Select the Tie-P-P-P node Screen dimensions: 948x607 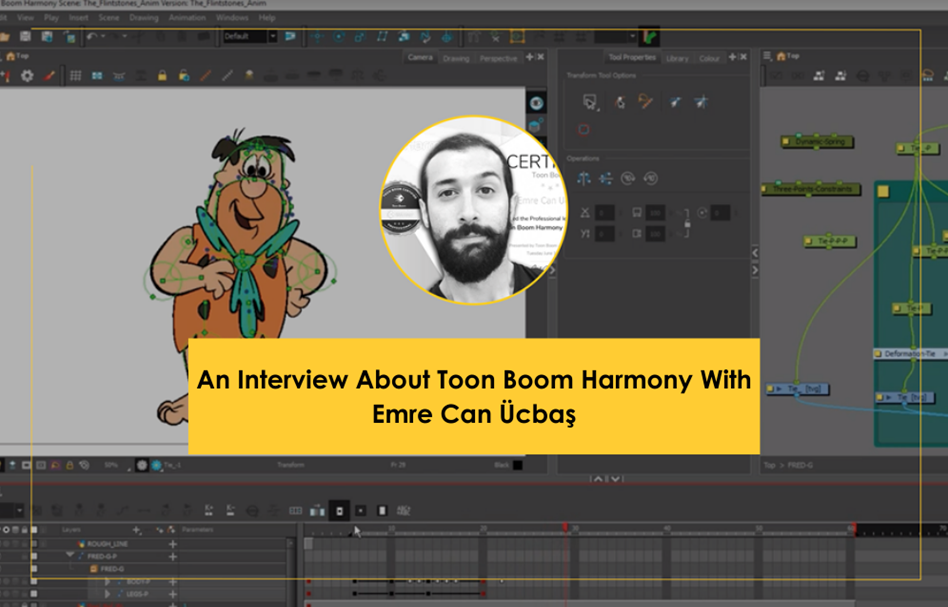click(x=830, y=241)
